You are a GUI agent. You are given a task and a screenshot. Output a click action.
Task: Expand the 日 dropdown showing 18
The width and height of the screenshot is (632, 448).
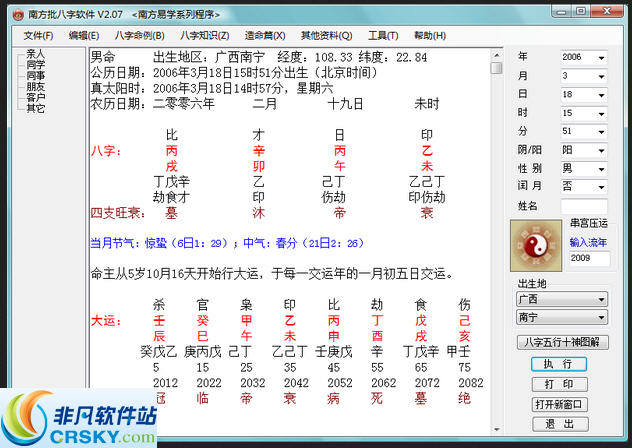[x=601, y=95]
